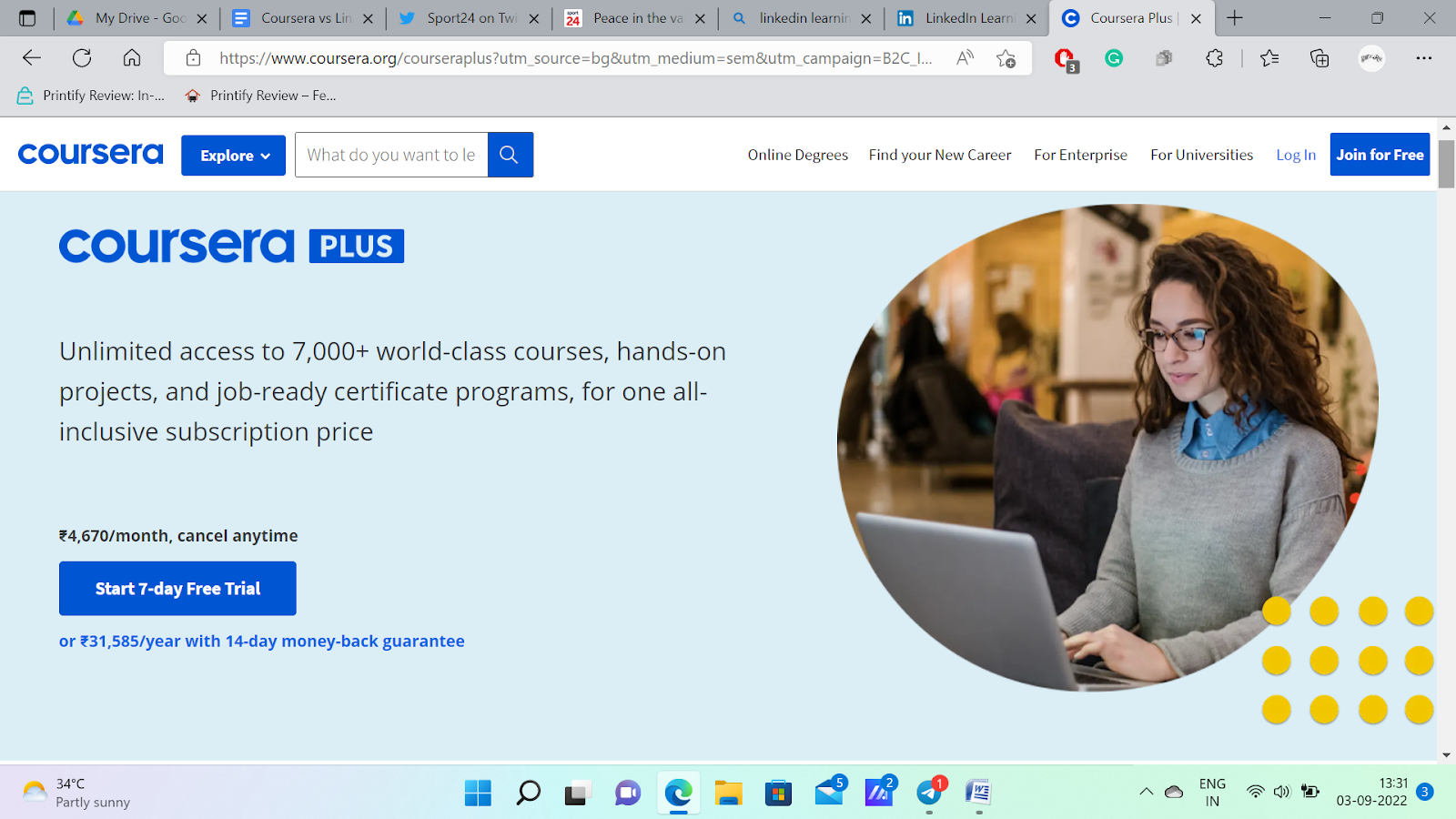This screenshot has width=1456, height=819.
Task: Open the browser profile avatar
Action: click(x=1371, y=58)
